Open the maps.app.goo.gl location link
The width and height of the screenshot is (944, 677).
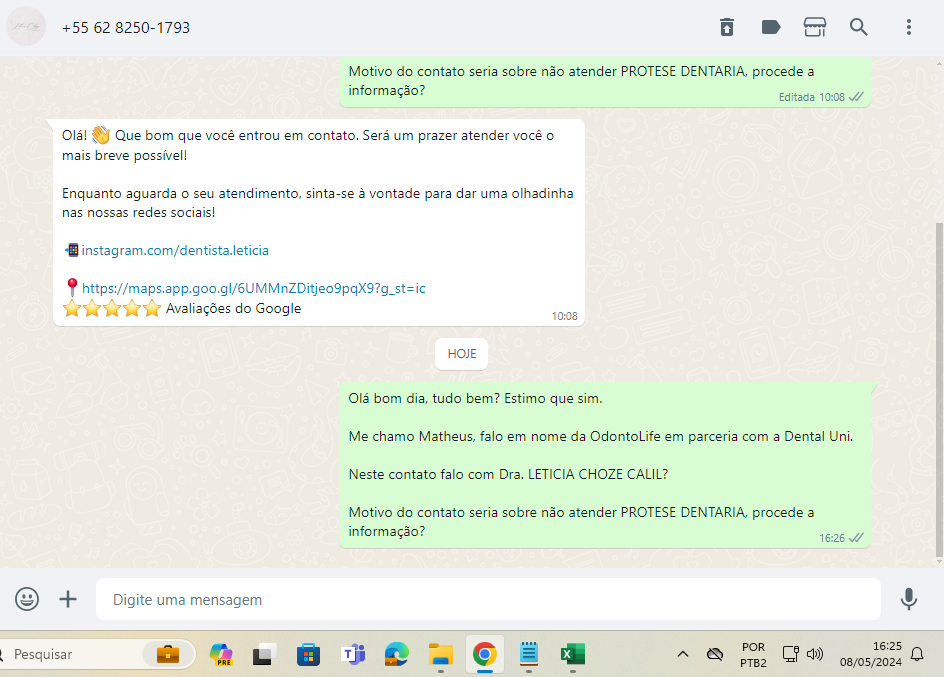point(253,288)
